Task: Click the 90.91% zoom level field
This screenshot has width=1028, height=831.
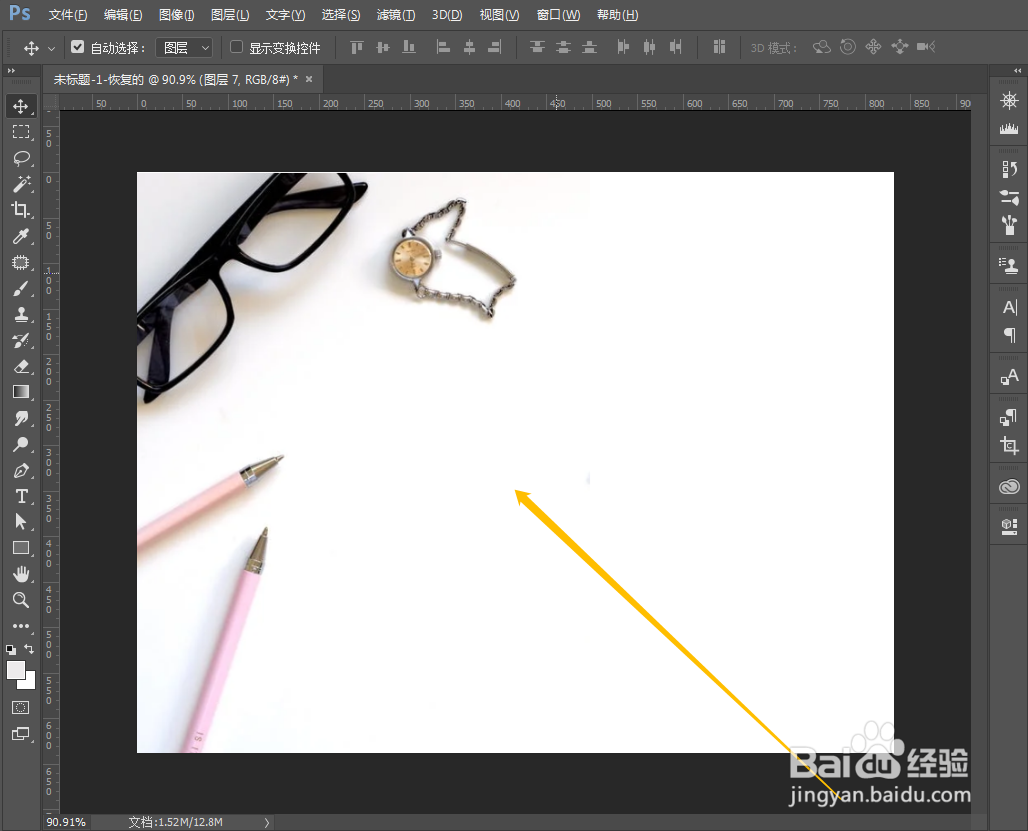Action: (x=66, y=822)
